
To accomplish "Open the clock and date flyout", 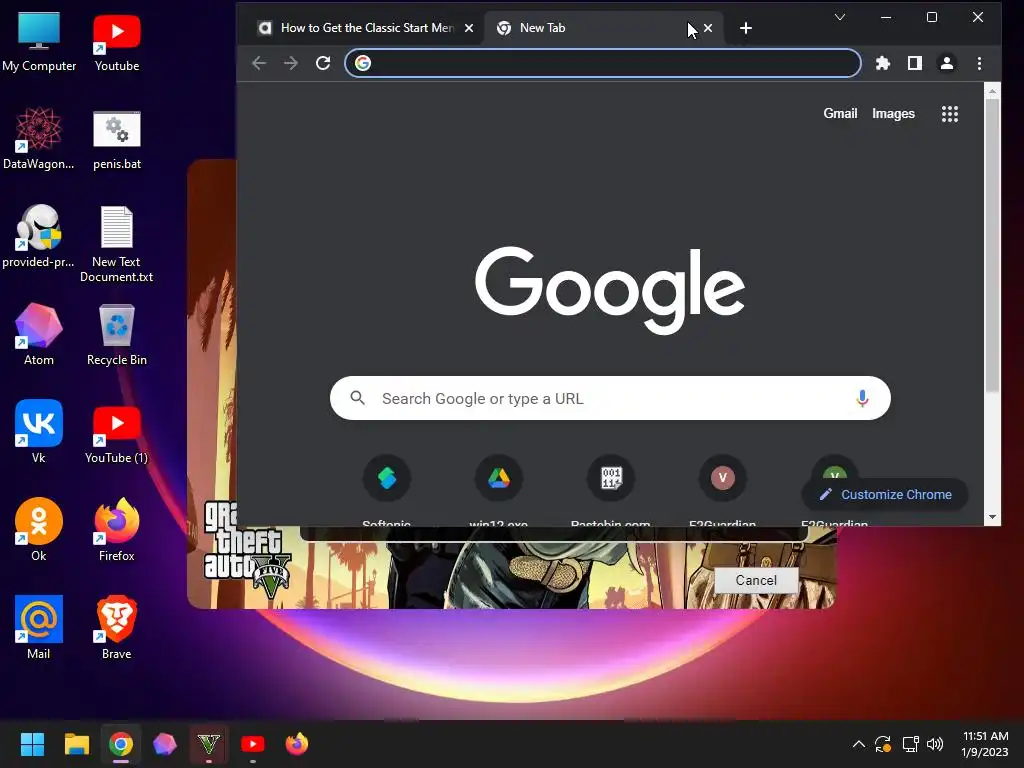I will pyautogui.click(x=985, y=744).
